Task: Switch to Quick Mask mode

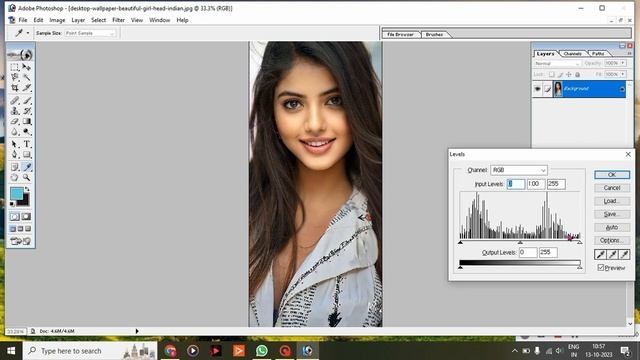Action: pyautogui.click(x=27, y=217)
